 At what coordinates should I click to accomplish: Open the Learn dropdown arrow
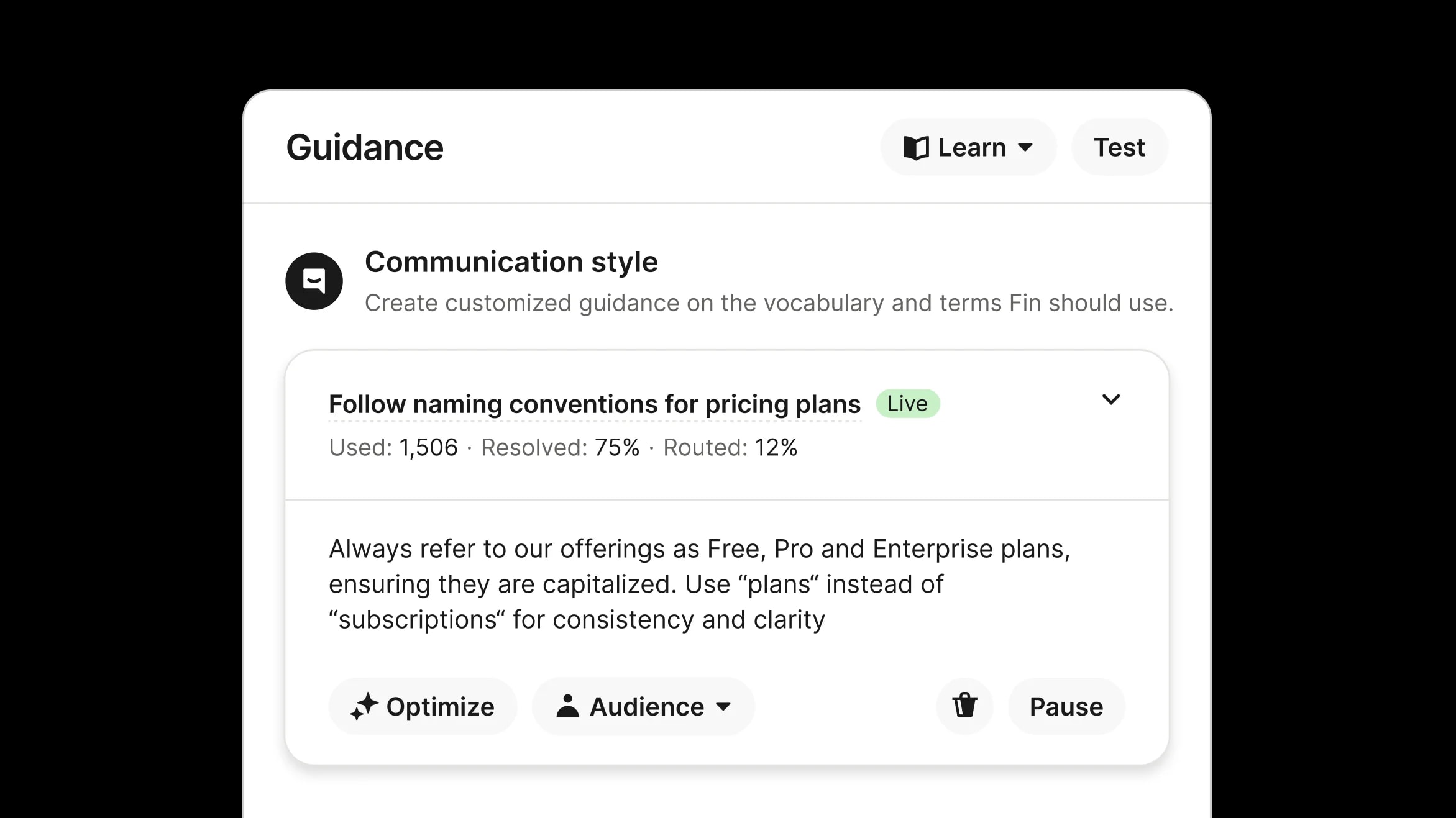point(1025,148)
